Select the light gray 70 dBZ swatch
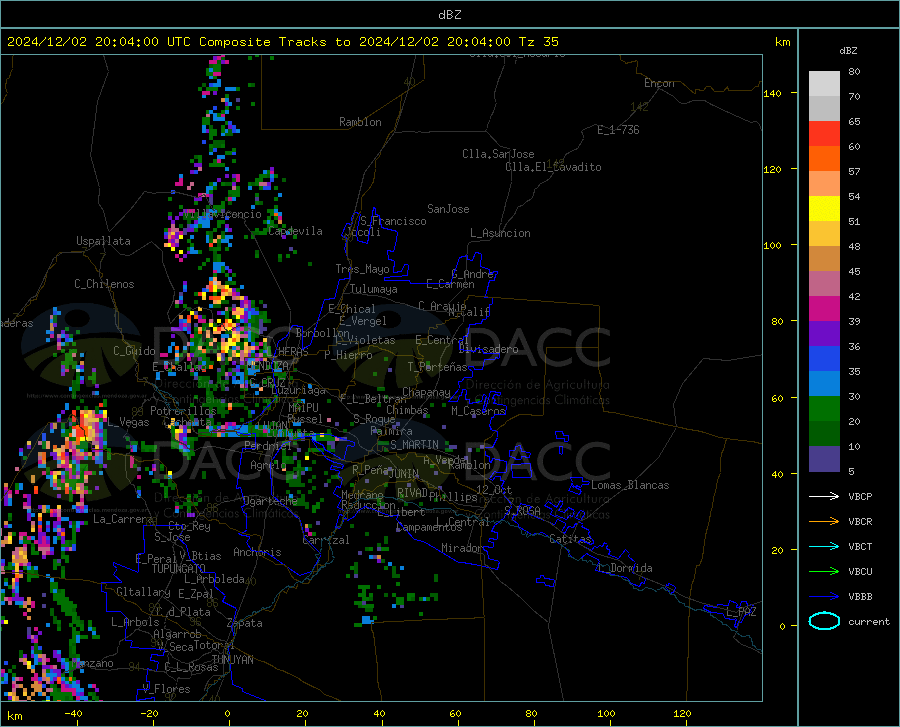Image resolution: width=900 pixels, height=727 pixels. click(x=824, y=84)
